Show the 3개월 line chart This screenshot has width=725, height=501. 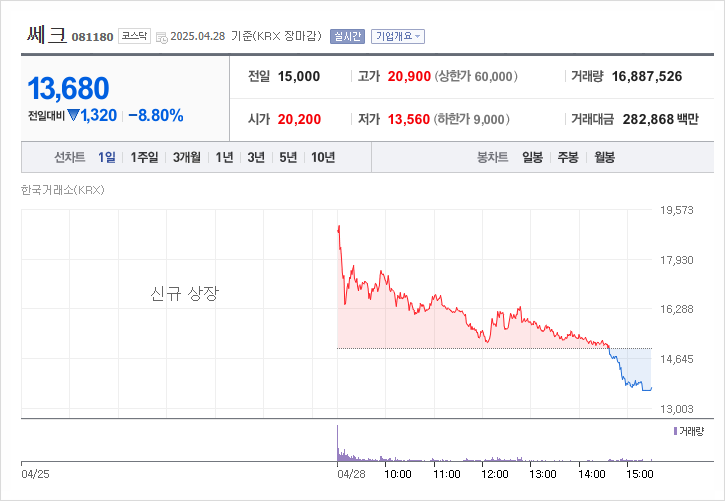187,157
